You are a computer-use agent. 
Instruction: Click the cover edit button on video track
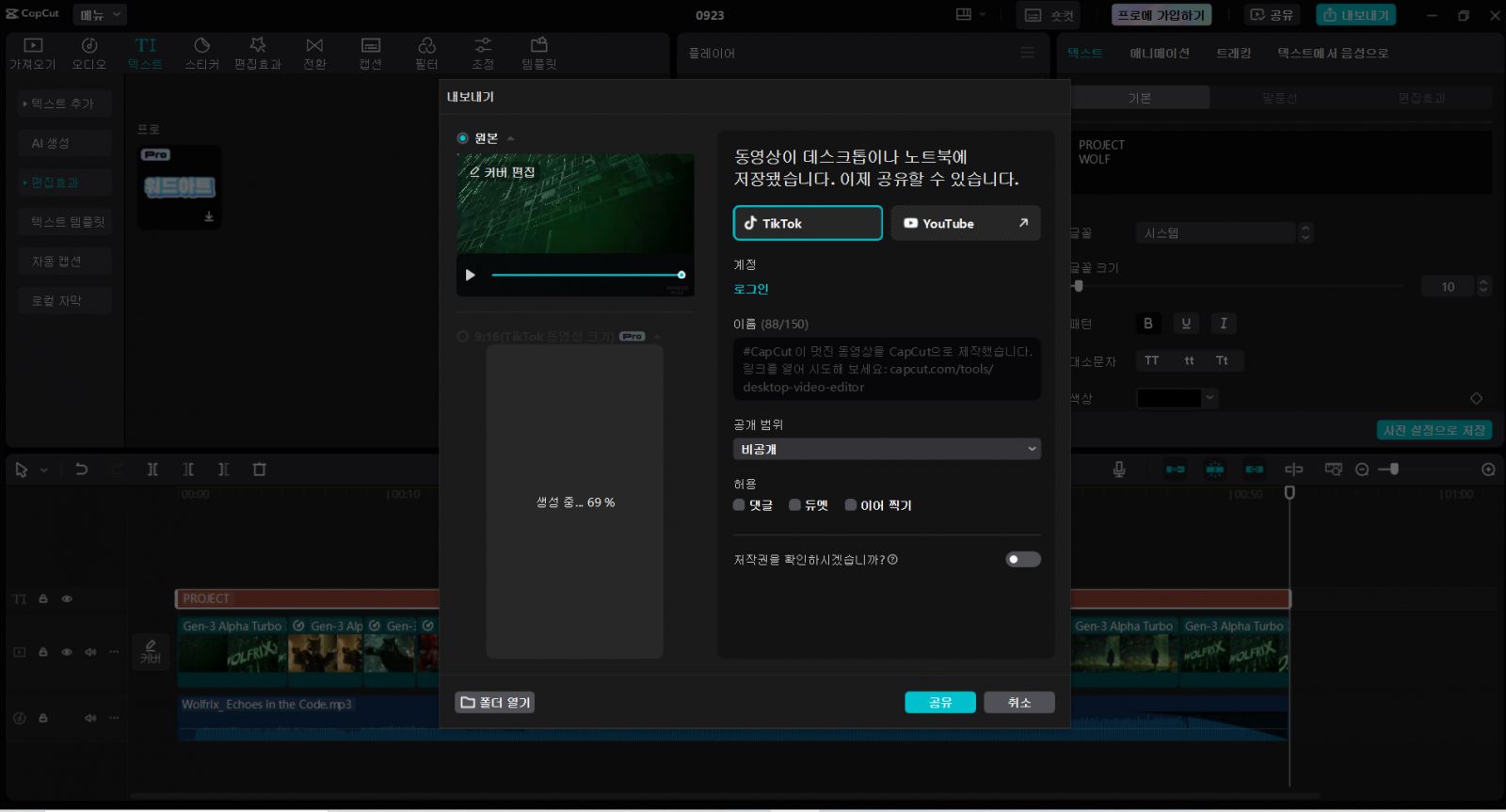click(151, 651)
